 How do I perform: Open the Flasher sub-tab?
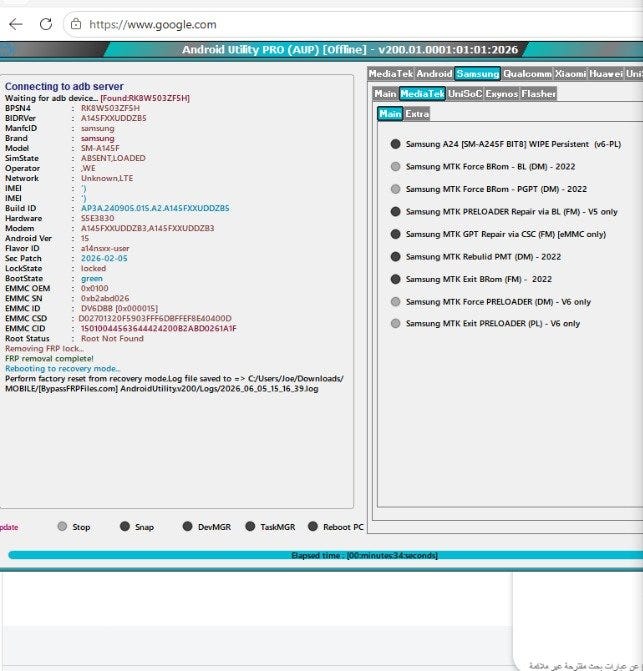pyautogui.click(x=538, y=94)
